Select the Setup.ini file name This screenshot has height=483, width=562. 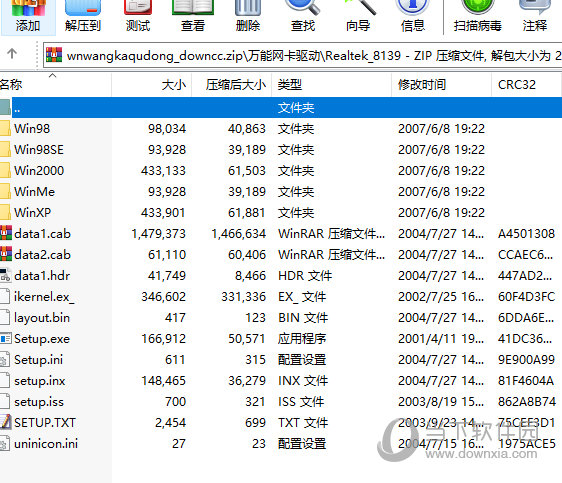pyautogui.click(x=38, y=360)
